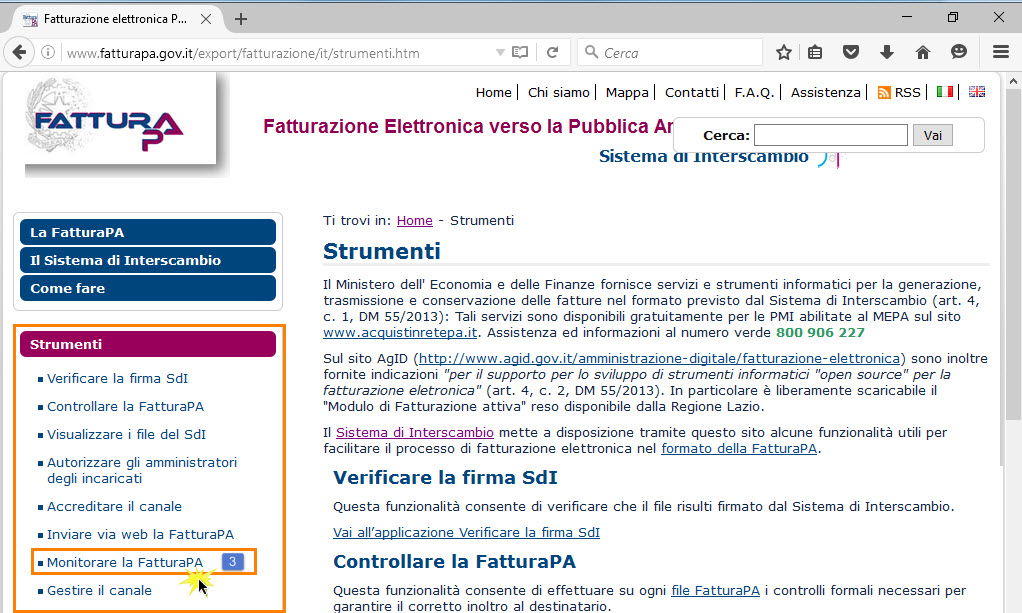This screenshot has height=613, width=1022.
Task: Select the Strumenti sidebar header
Action: click(148, 344)
